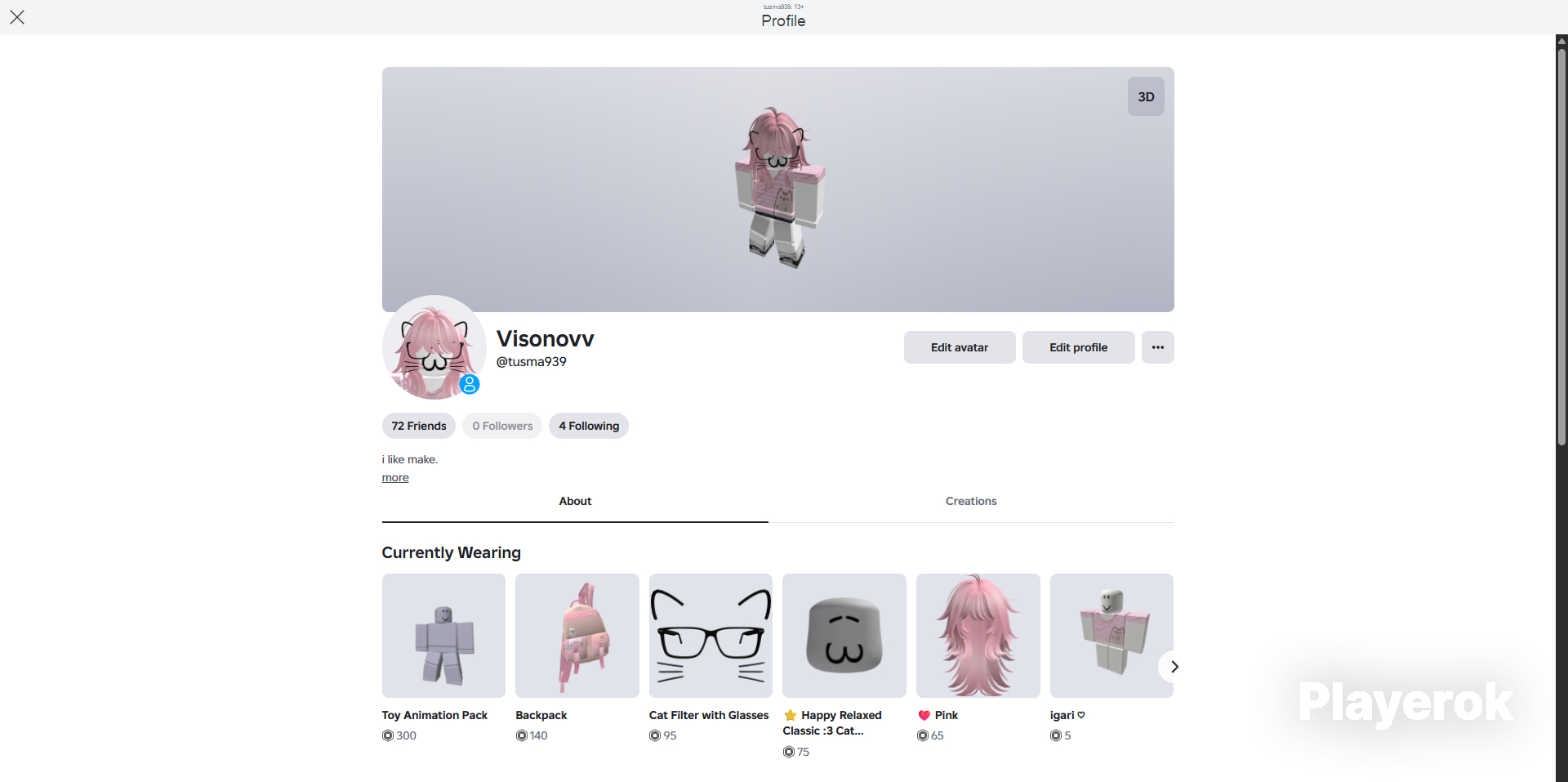Screen dimensions: 1568x782
Task: Click the Robux icon beside price 140
Action: (522, 735)
